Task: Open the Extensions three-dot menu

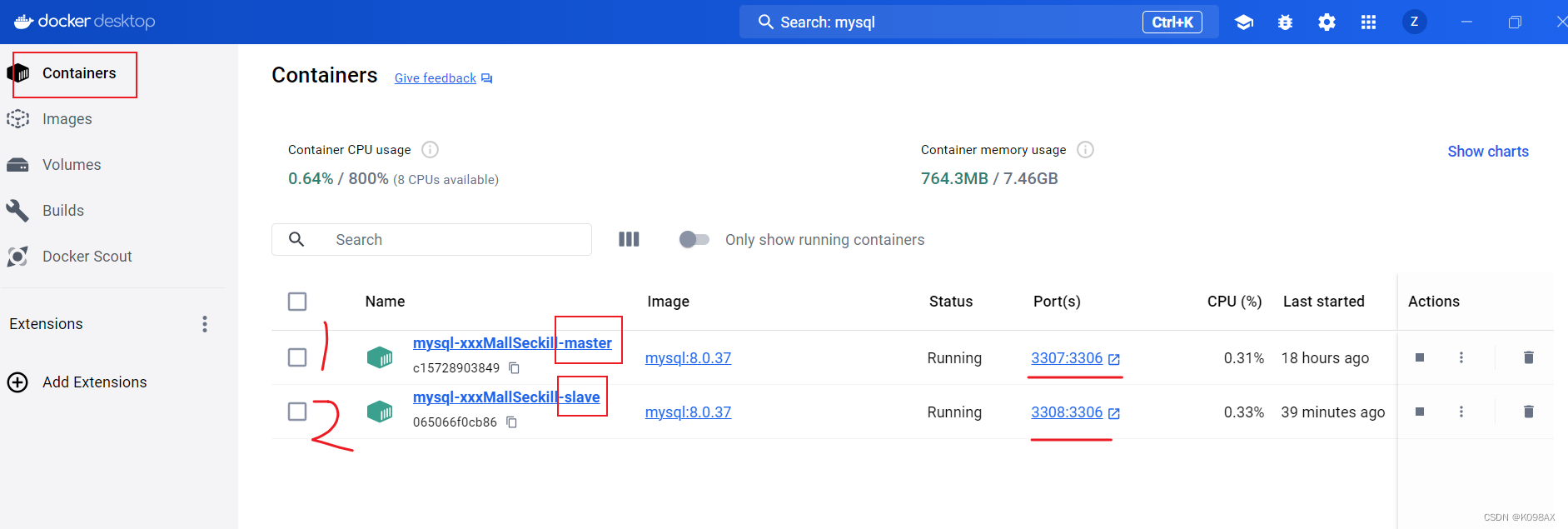Action: tap(205, 324)
